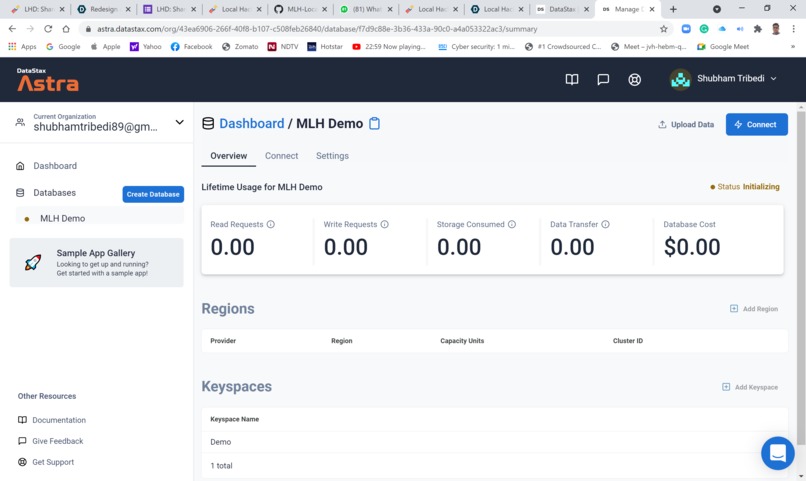Switch to the GitHub MLH-Local browser tab

(x=300, y=9)
